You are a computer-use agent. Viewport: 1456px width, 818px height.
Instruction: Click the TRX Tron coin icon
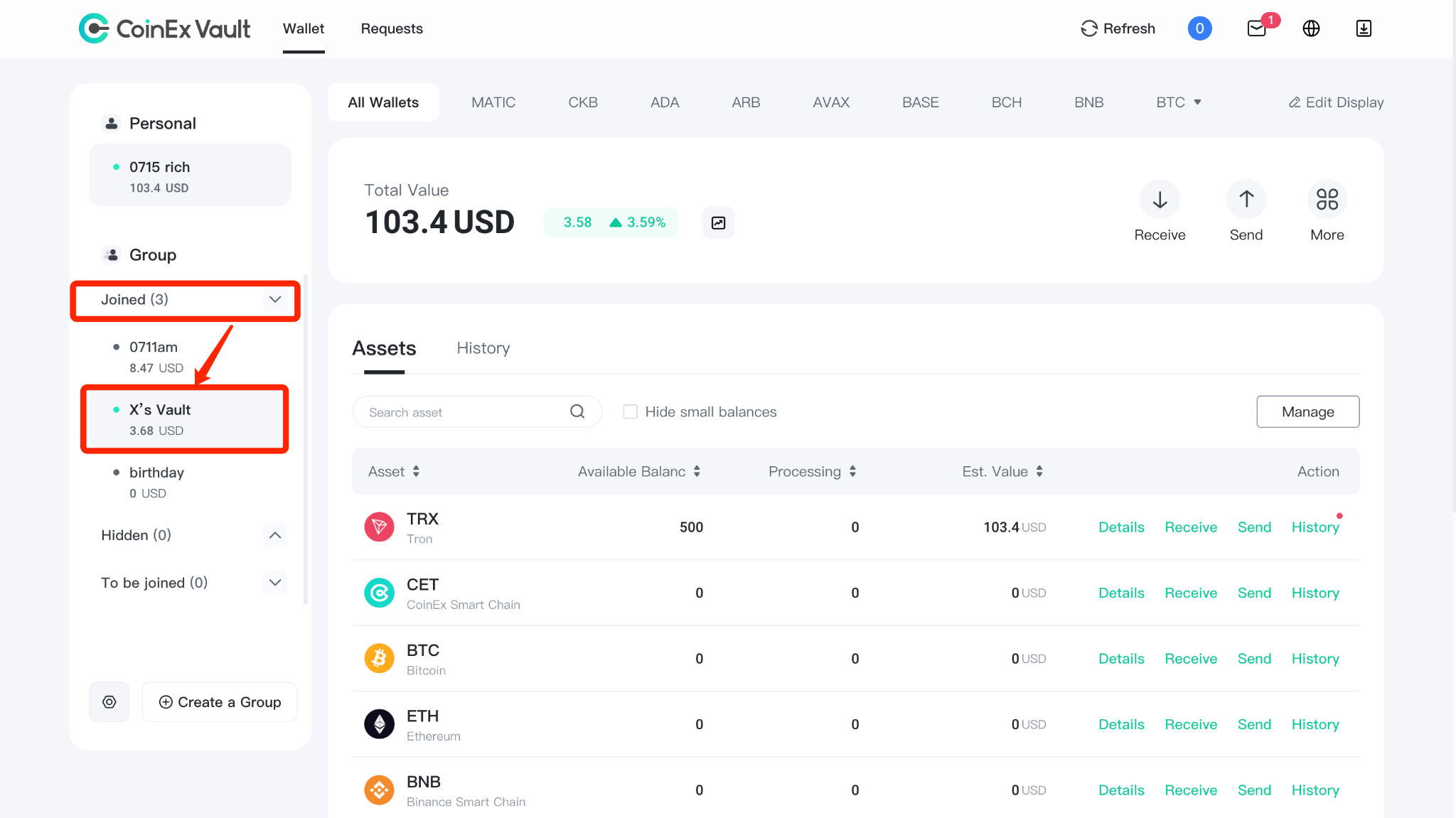coord(379,527)
